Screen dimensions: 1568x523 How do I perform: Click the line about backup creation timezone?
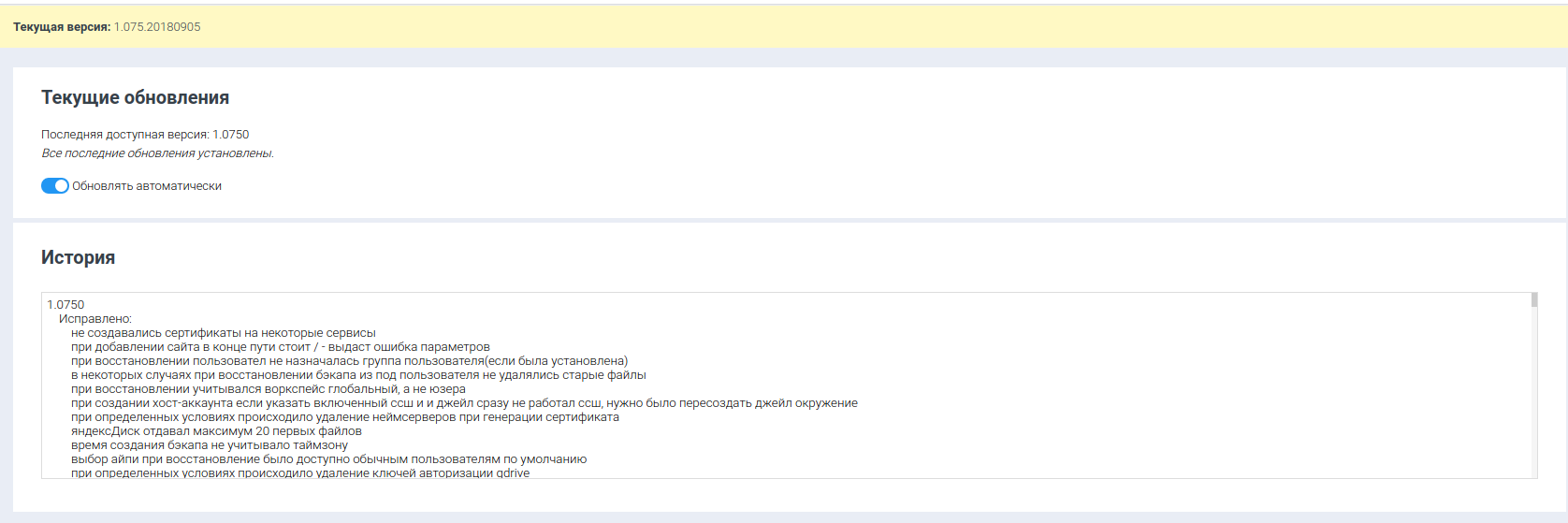pyautogui.click(x=210, y=445)
